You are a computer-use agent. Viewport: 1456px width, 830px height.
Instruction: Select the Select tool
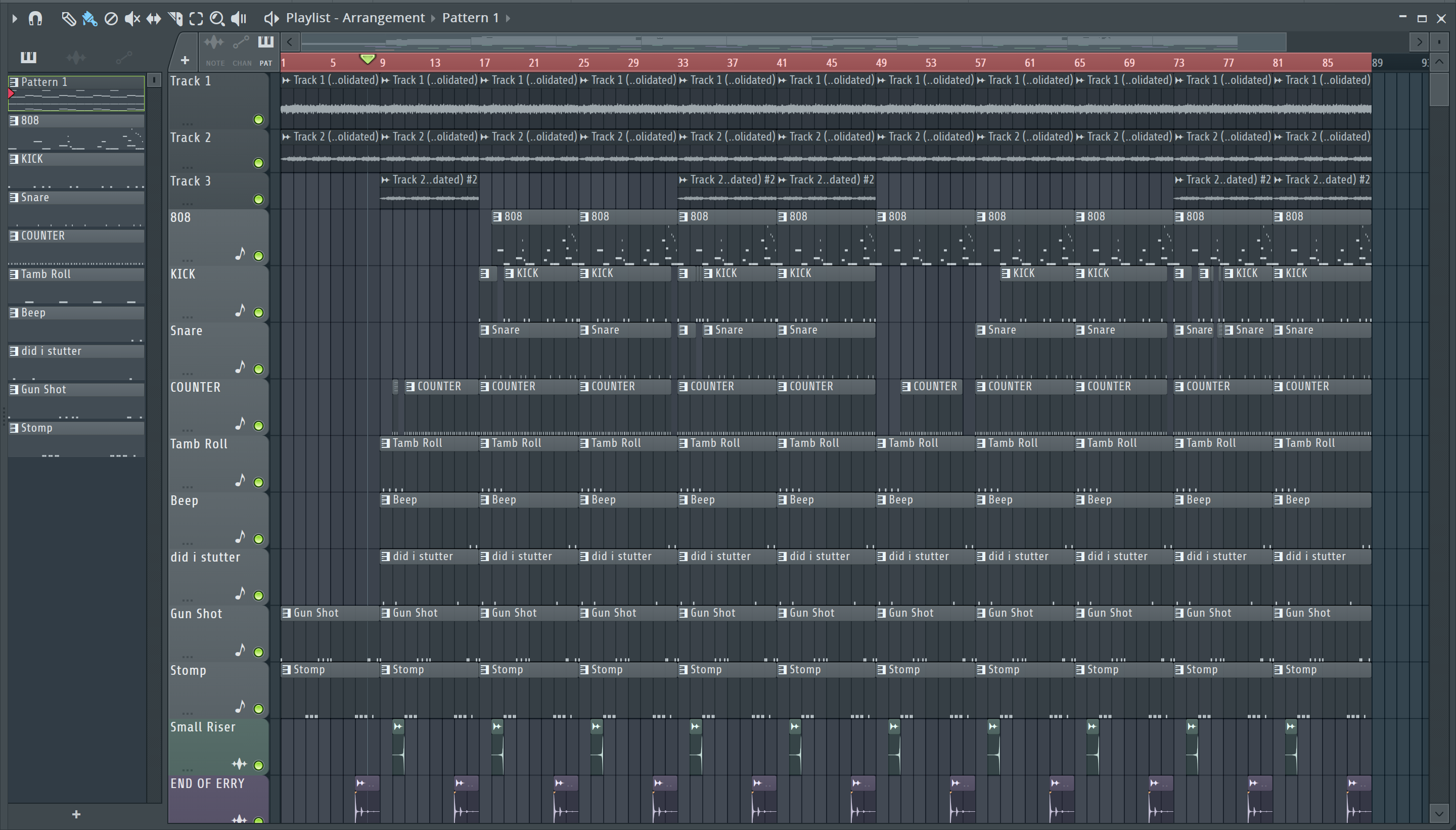pyautogui.click(x=196, y=19)
